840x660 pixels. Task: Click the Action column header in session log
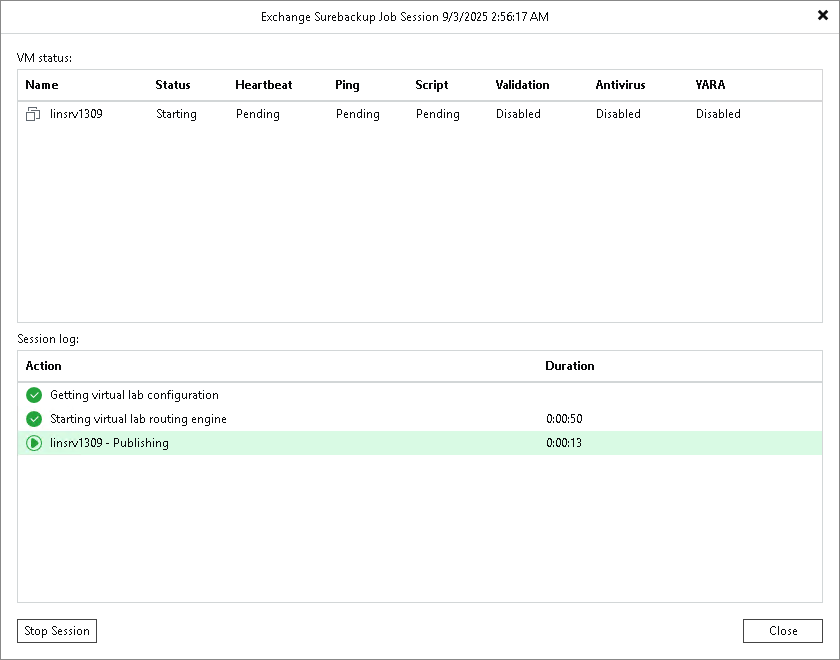43,366
